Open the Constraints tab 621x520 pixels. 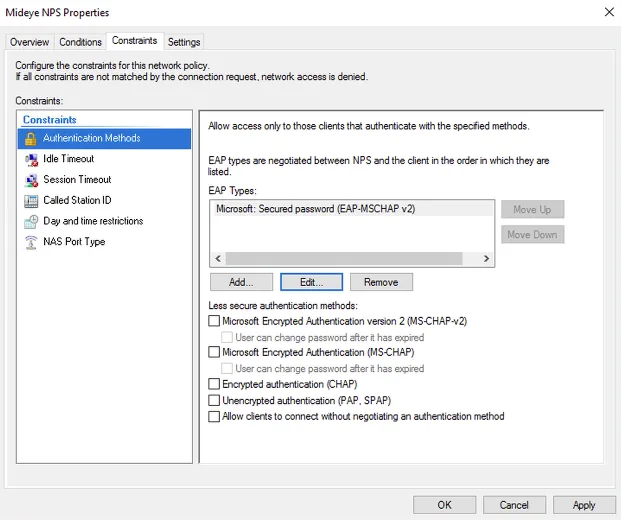point(135,40)
